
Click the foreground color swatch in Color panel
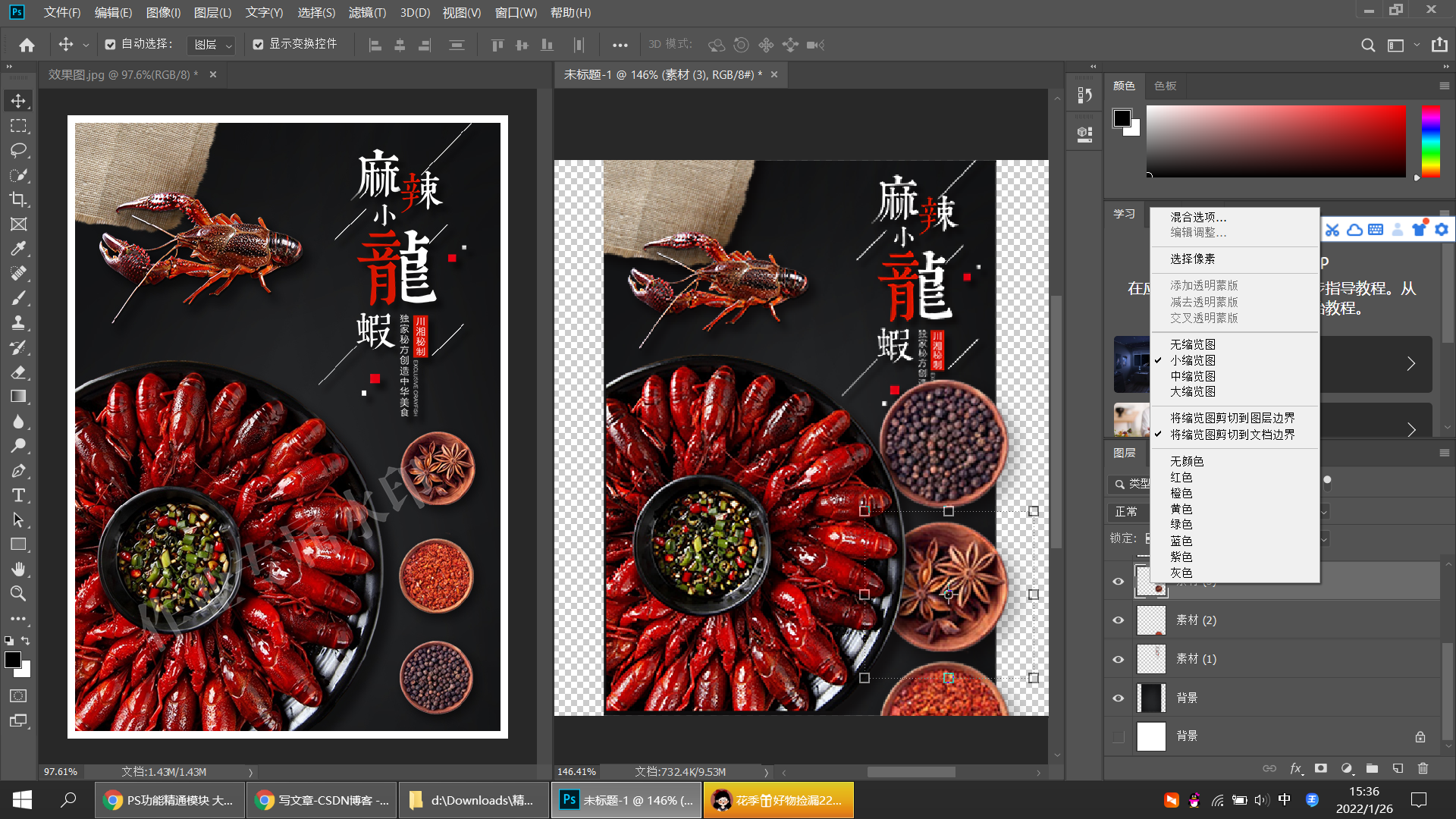pos(1122,118)
